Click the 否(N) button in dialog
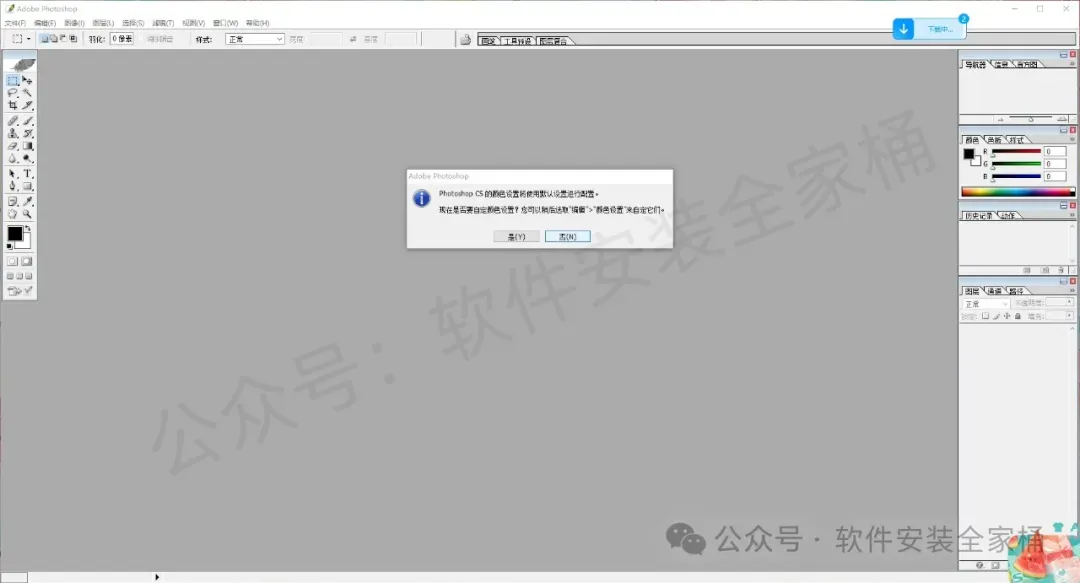Viewport: 1080px width, 583px height. [x=568, y=236]
